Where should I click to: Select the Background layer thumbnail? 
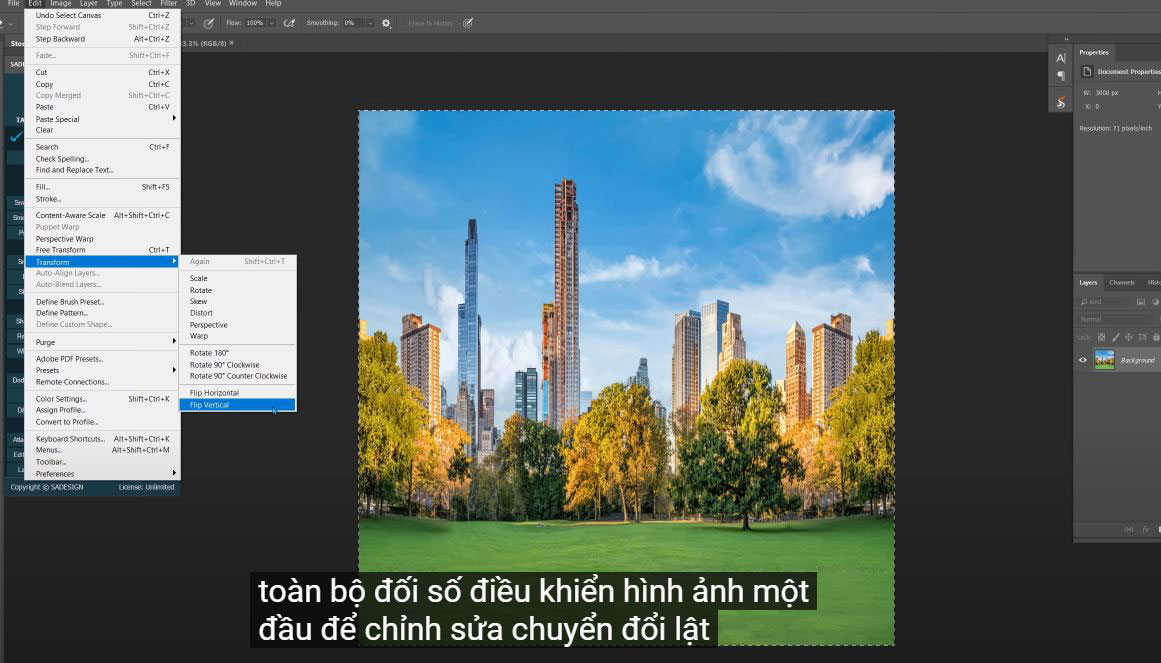pyautogui.click(x=1104, y=360)
